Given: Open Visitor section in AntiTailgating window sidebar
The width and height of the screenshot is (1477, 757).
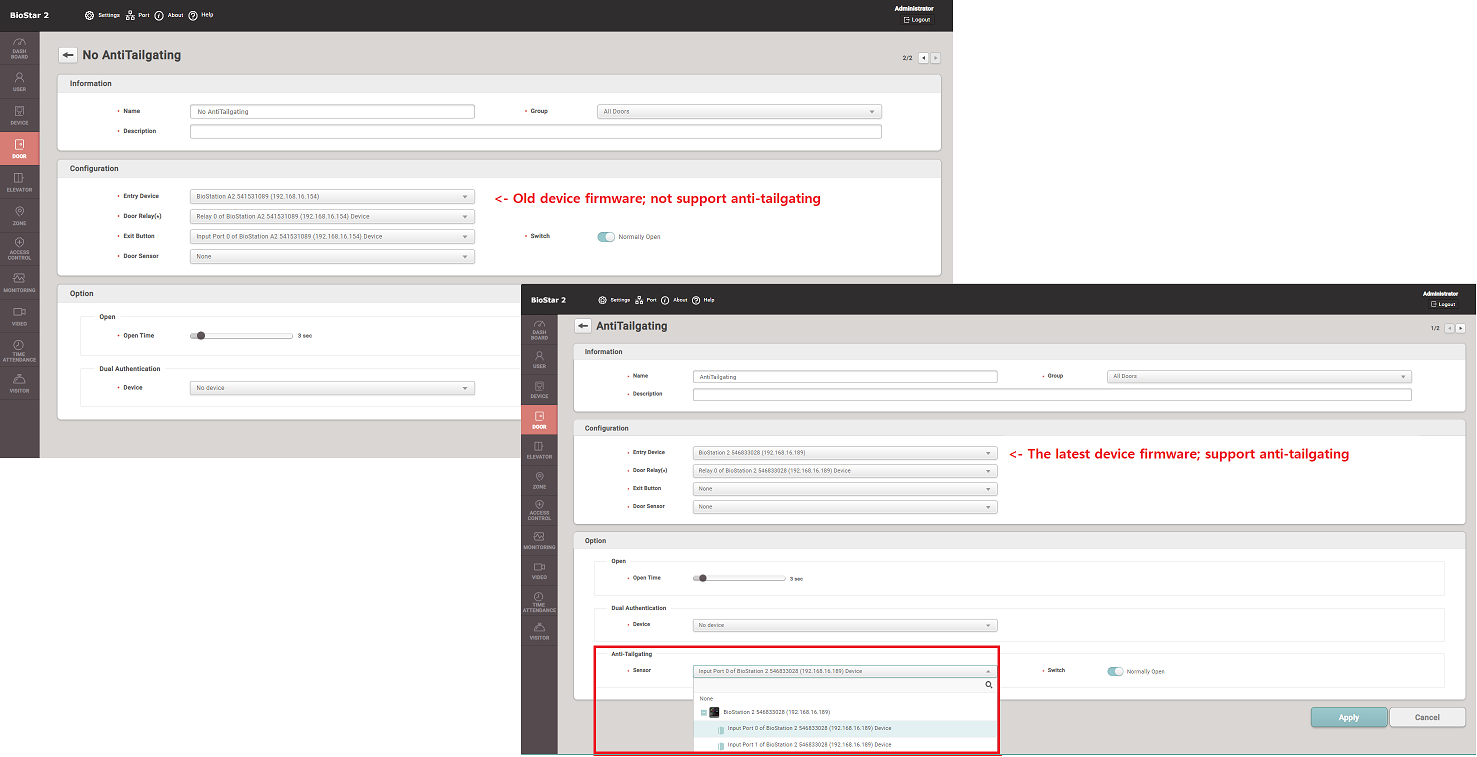Looking at the screenshot, I should point(539,631).
